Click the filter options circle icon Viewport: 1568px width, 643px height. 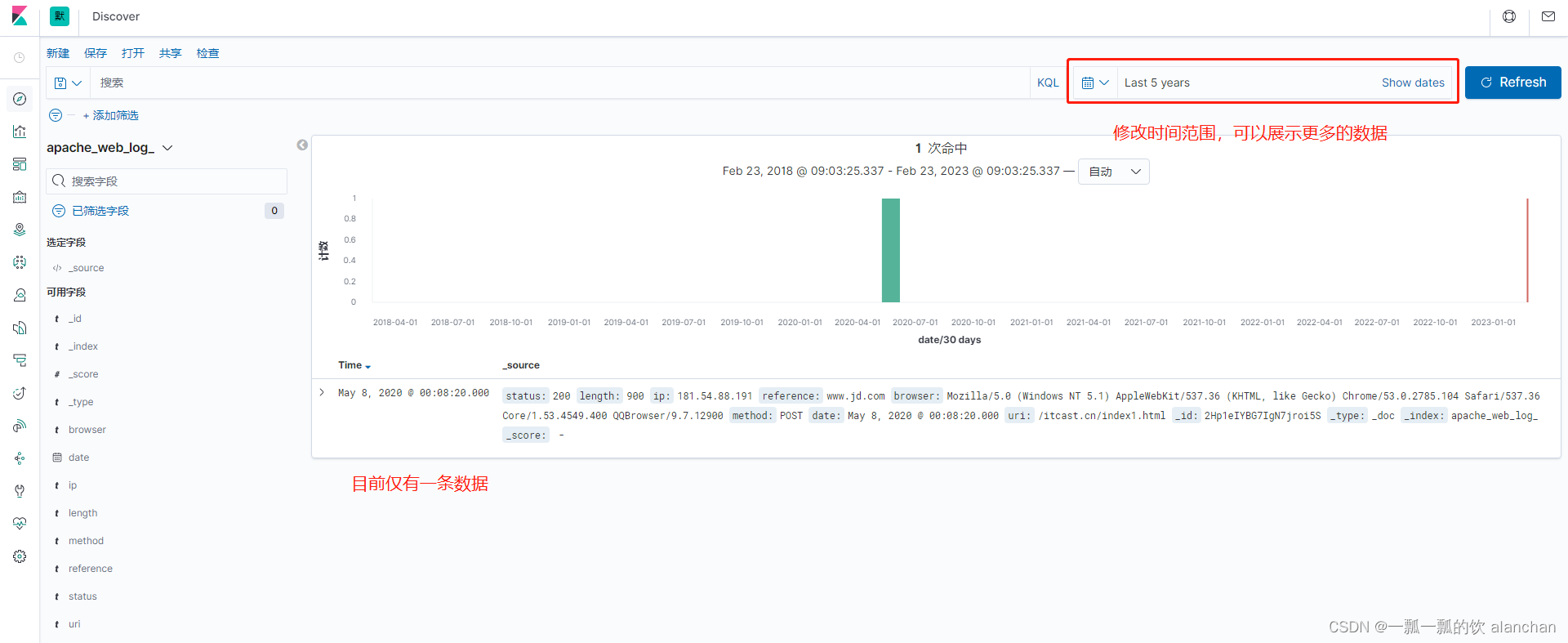tap(56, 115)
